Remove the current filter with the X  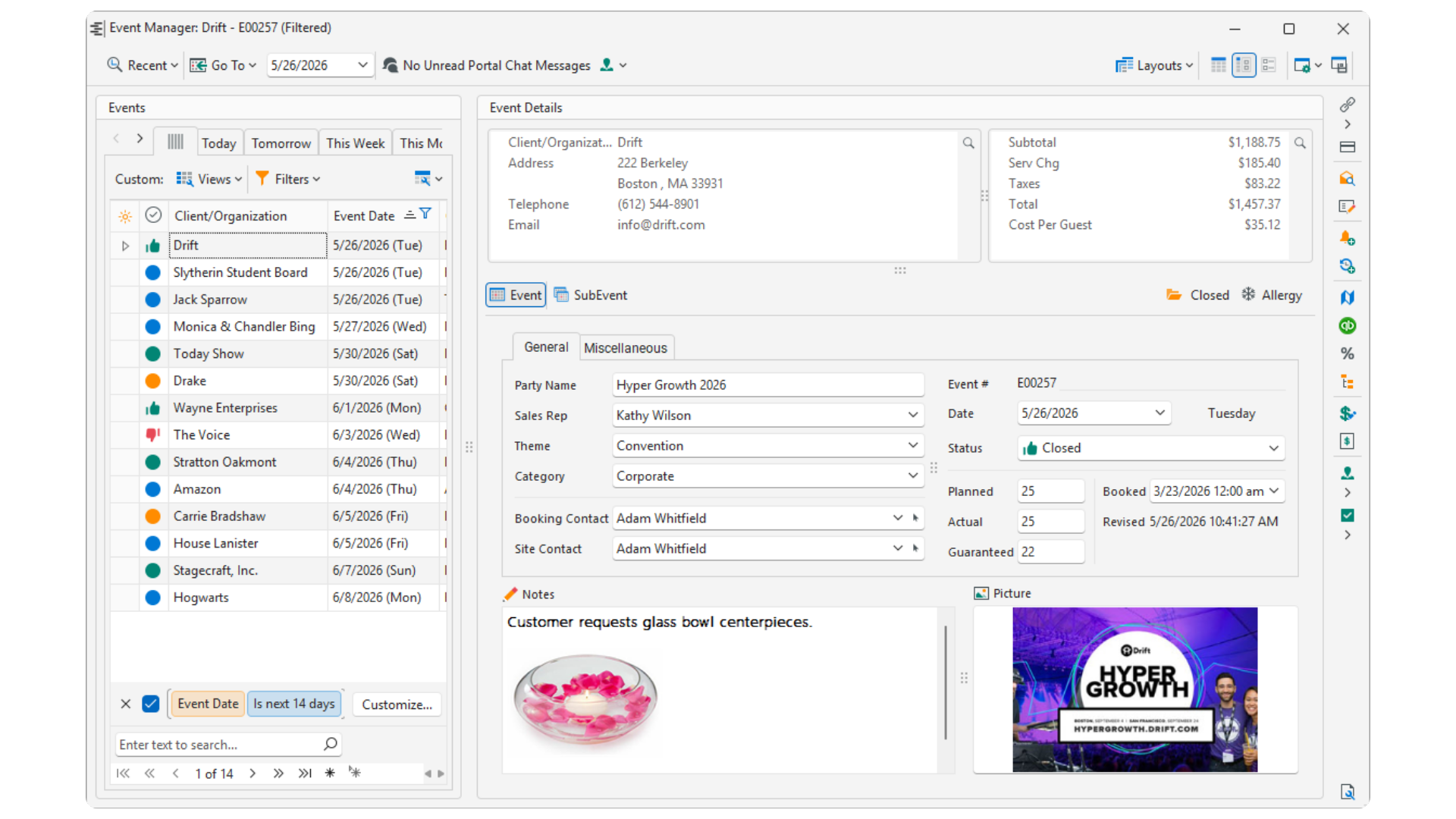126,704
